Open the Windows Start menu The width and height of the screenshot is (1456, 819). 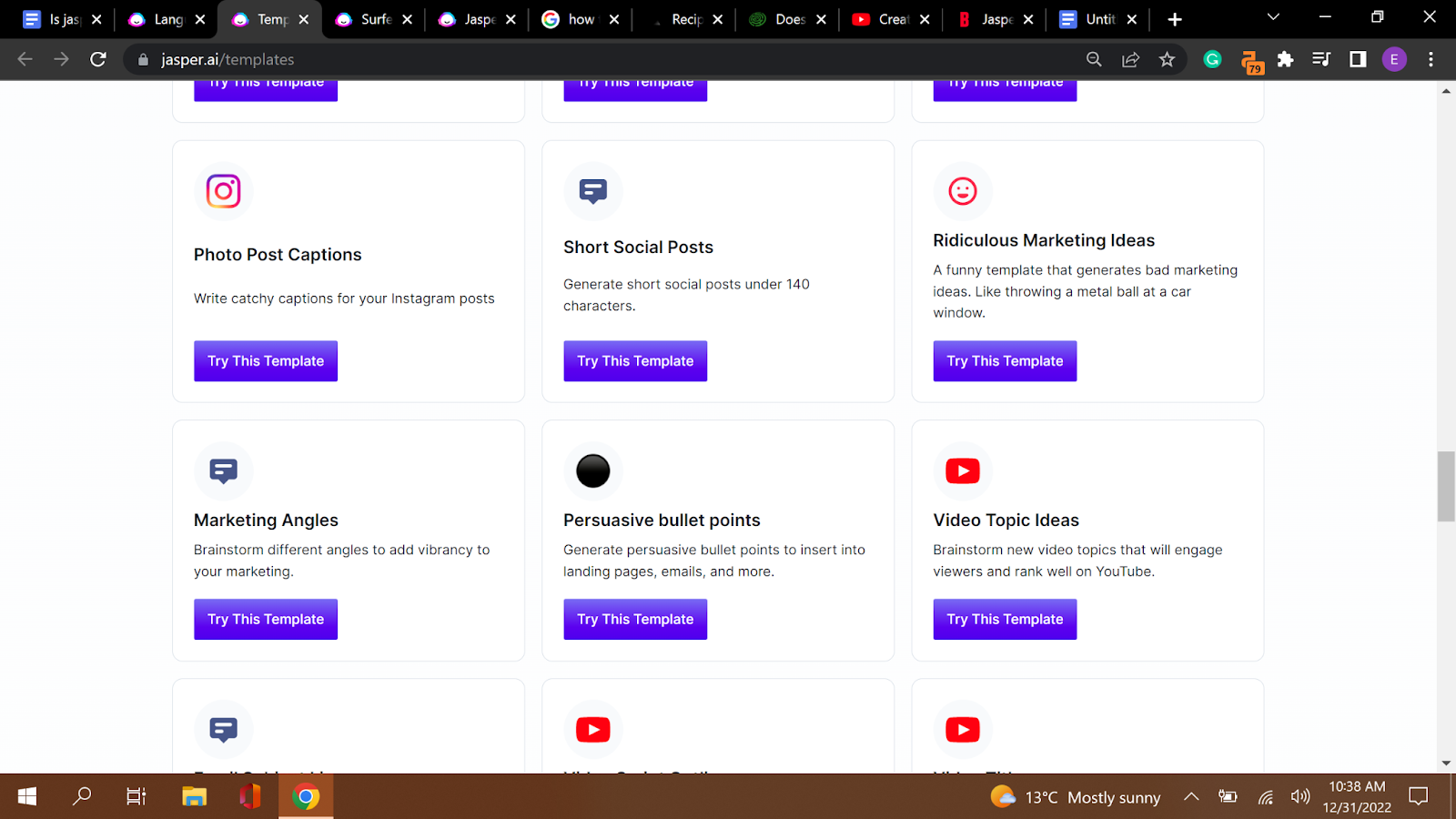click(x=27, y=797)
